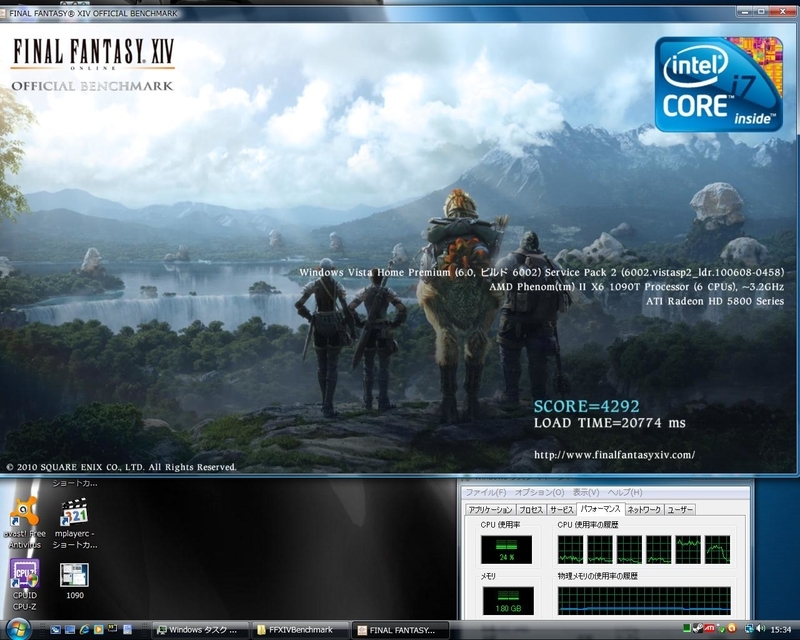The height and width of the screenshot is (640, 800).
Task: Launch media player from quick launch bar
Action: click(x=99, y=629)
